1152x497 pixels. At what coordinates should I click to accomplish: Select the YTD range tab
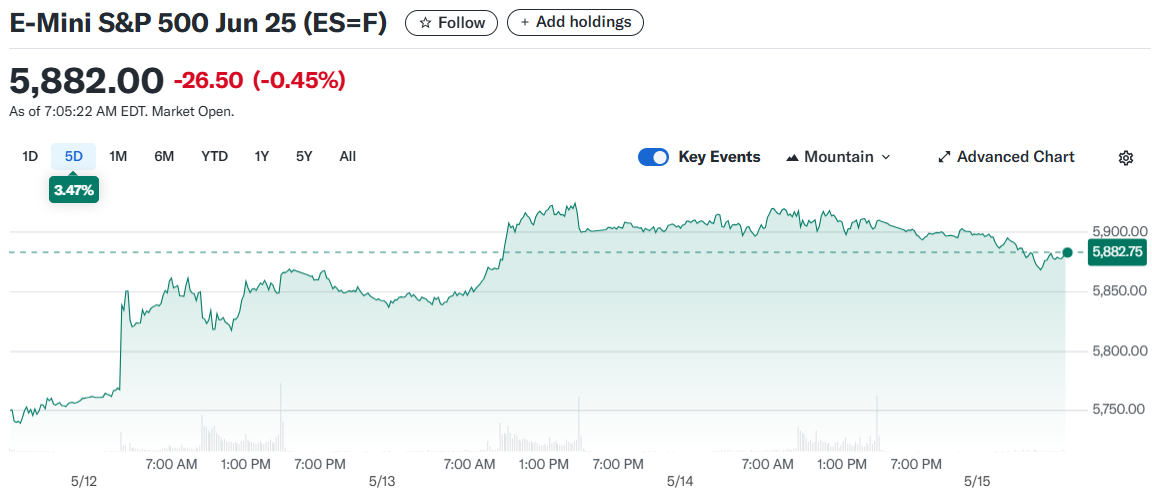pyautogui.click(x=215, y=156)
